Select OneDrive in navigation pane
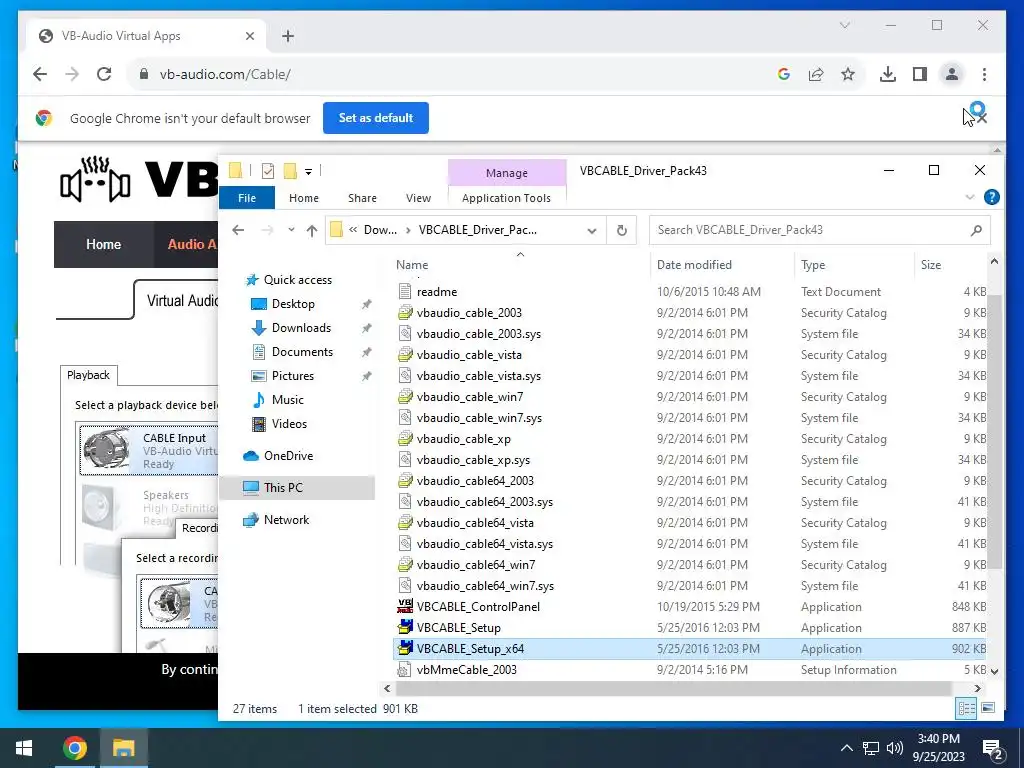 click(x=288, y=456)
